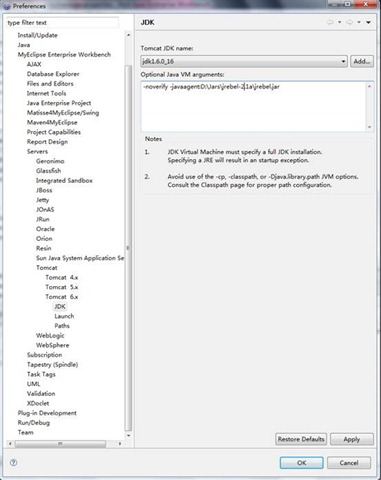Screen dimensions: 381x480
Task: Select Maven4MyEclipse item
Action: point(52,122)
